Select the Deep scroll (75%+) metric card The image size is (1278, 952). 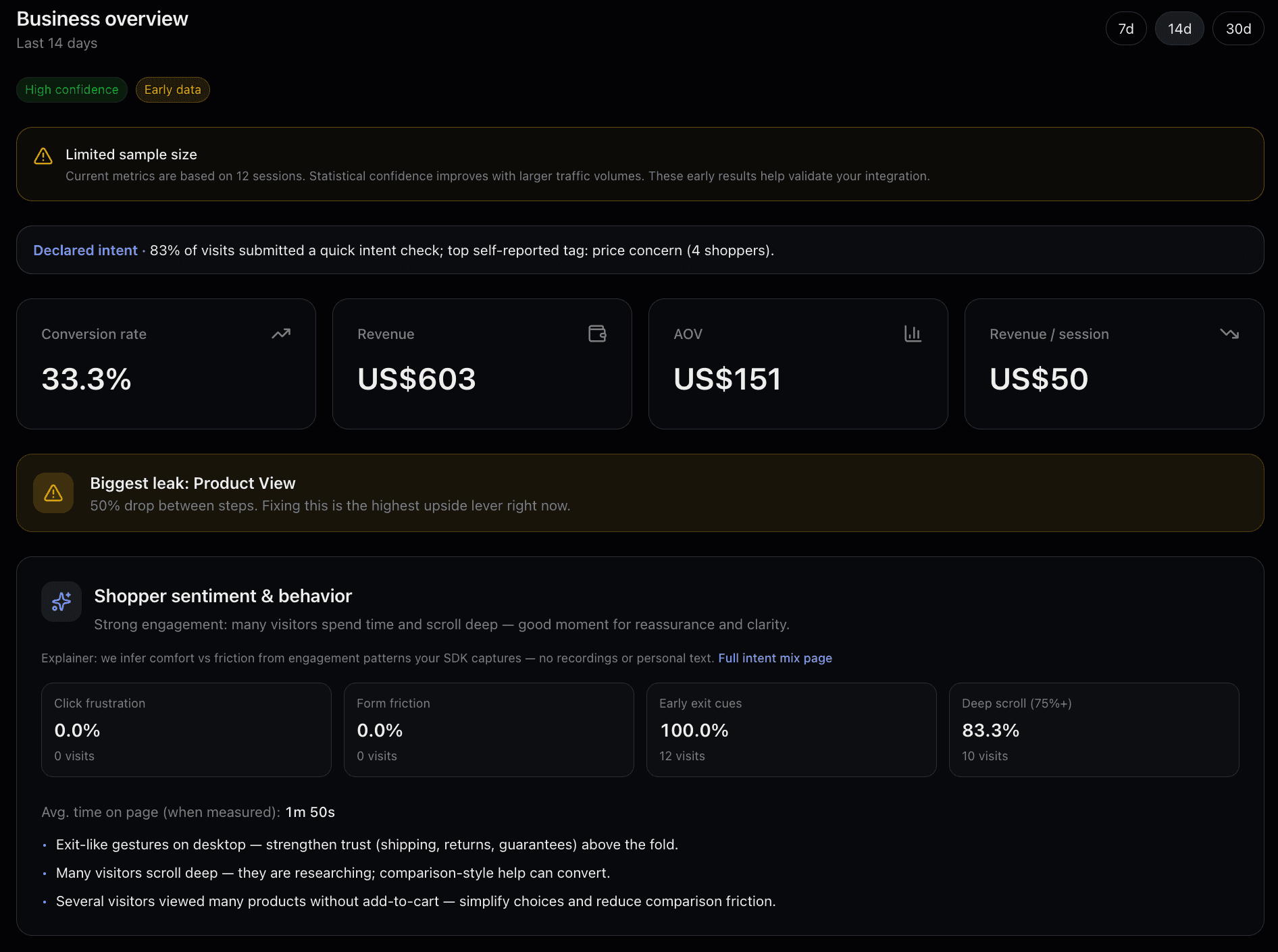tap(1094, 730)
